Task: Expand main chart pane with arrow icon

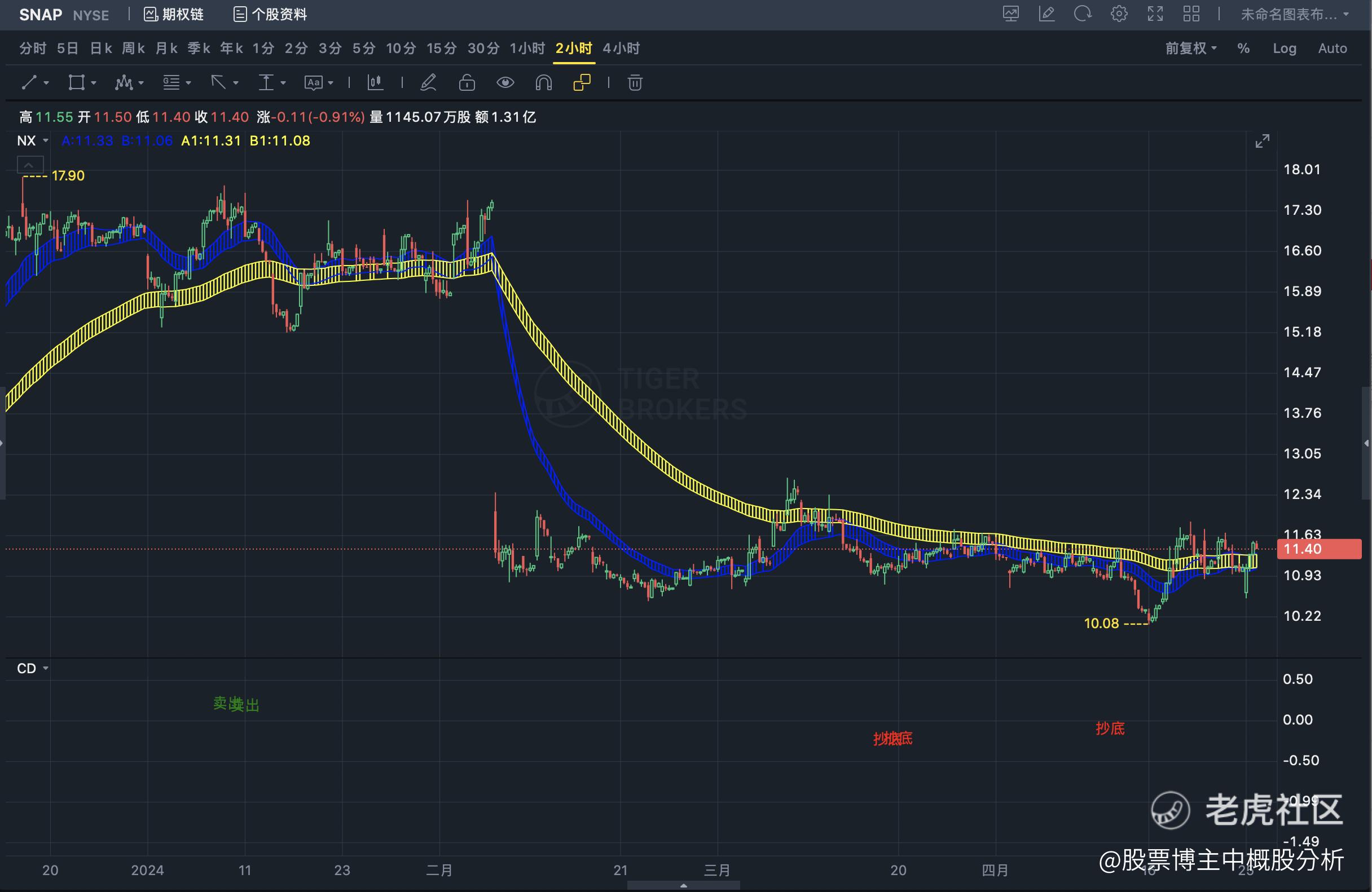Action: tap(1262, 141)
